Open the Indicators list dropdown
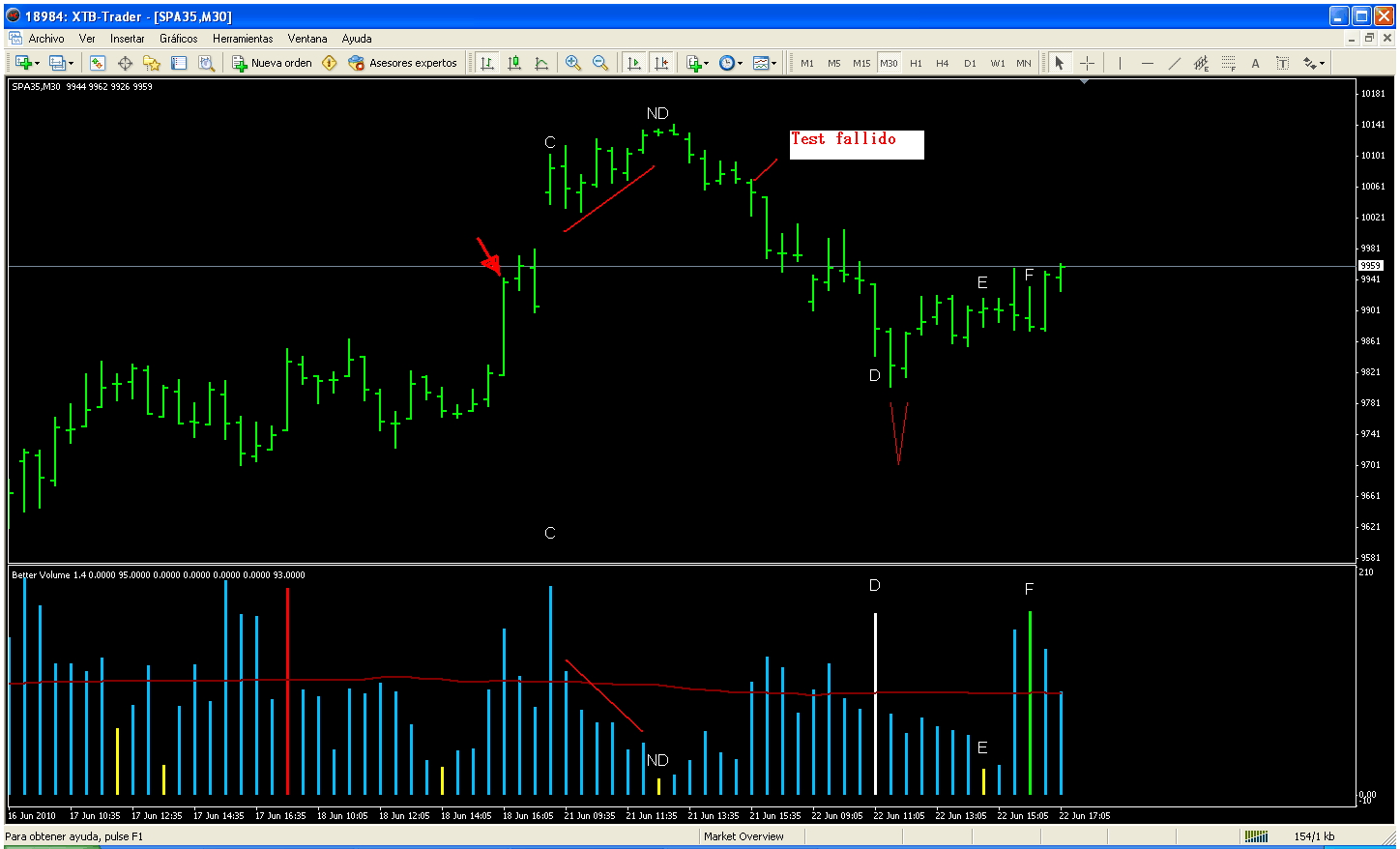 (x=697, y=63)
